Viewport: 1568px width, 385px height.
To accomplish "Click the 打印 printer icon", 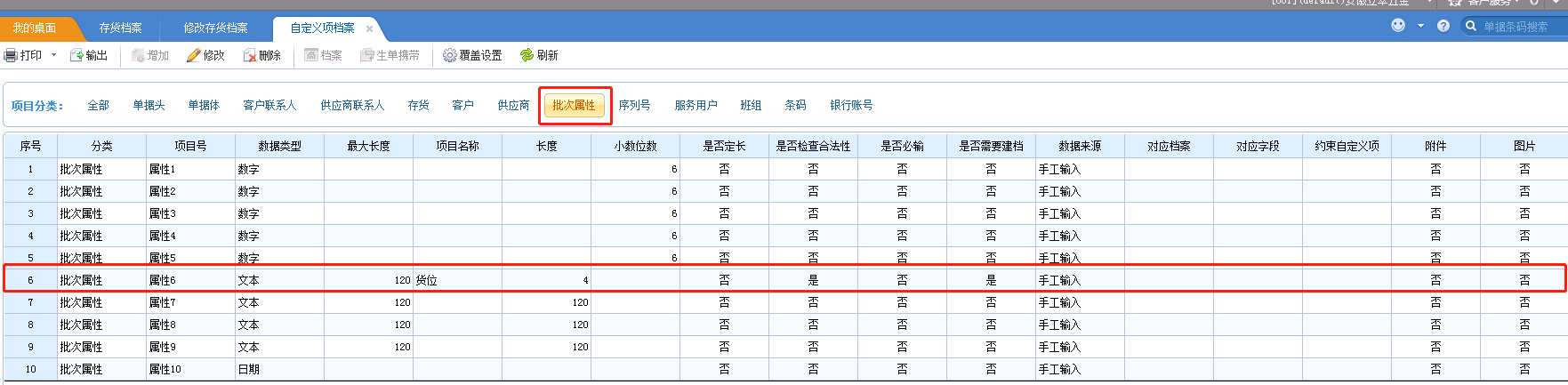I will pyautogui.click(x=11, y=55).
